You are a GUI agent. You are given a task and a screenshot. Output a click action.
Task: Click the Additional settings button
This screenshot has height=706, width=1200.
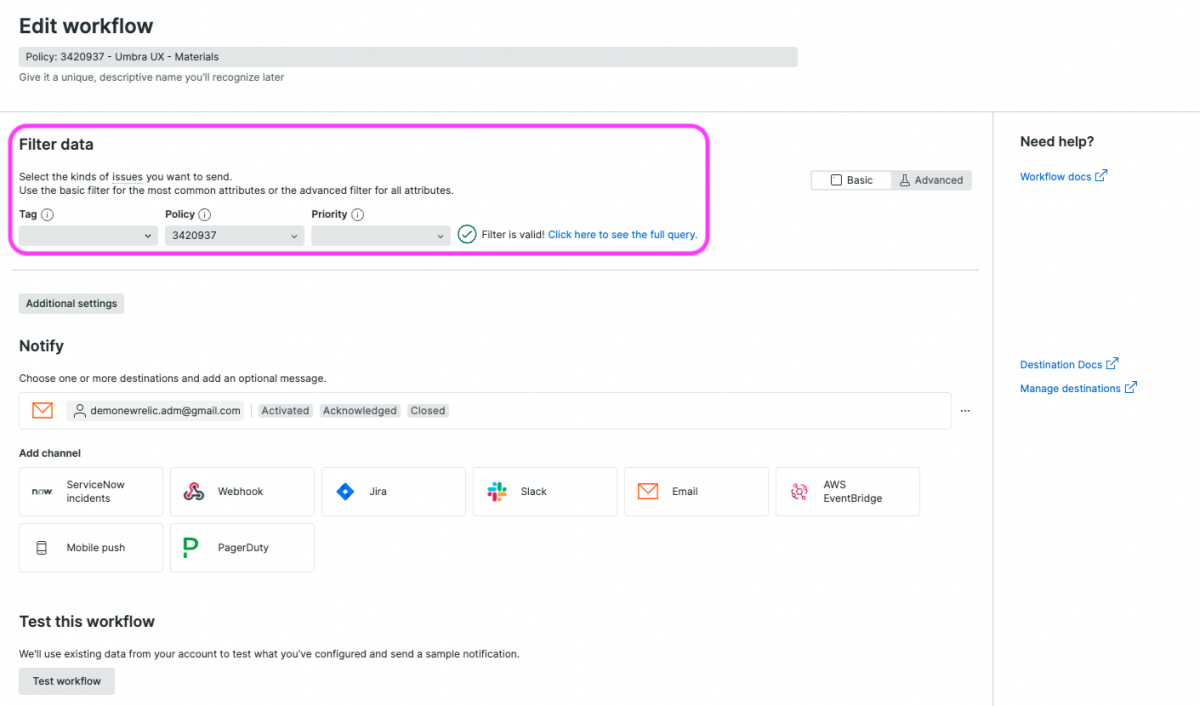(71, 304)
